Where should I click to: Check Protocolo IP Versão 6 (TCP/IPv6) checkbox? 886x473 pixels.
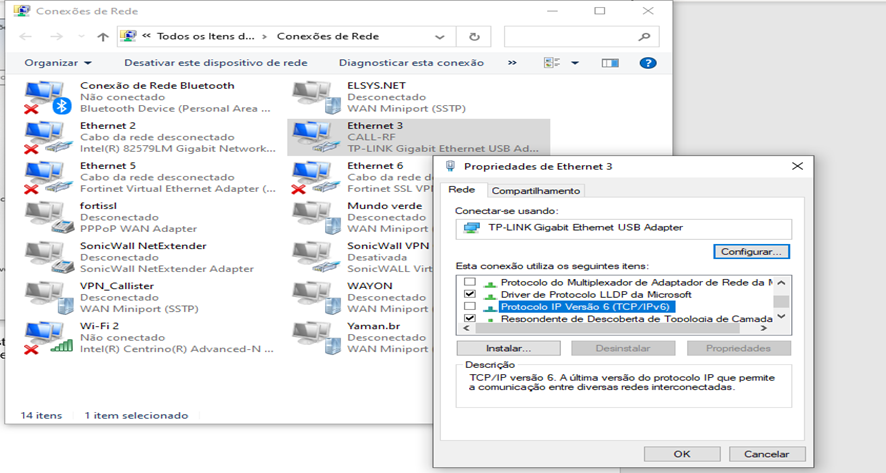470,306
